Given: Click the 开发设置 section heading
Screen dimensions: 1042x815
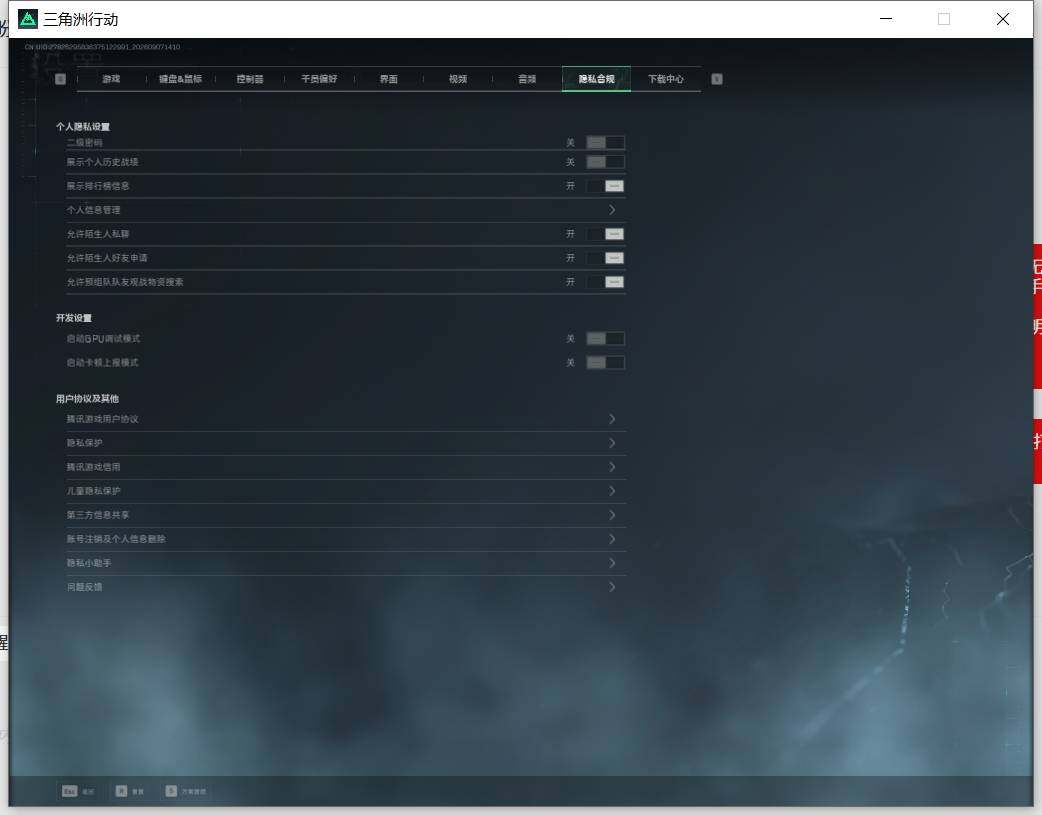Looking at the screenshot, I should [x=74, y=318].
